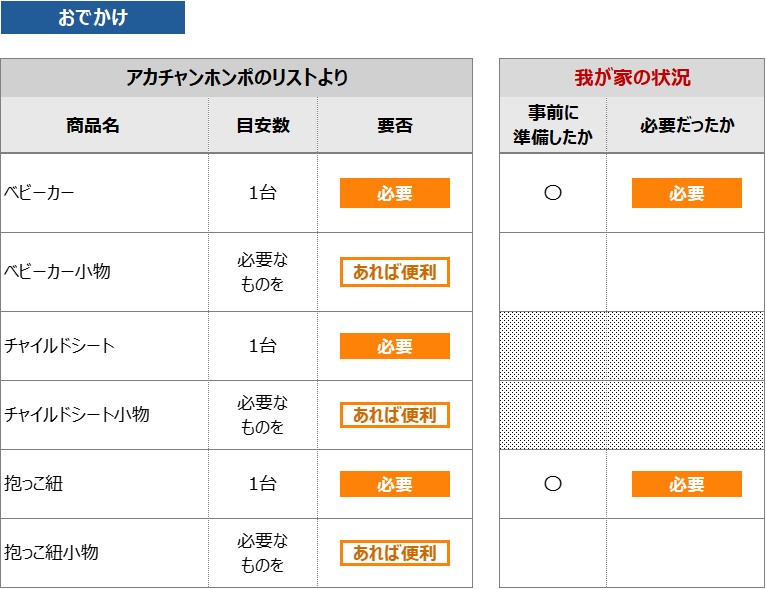Click the 必要 badge for チャイルドシート
766x589 pixels.
pyautogui.click(x=395, y=346)
